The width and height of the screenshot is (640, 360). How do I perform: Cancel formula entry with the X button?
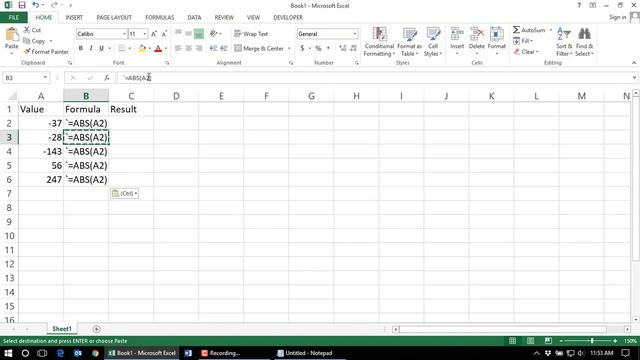pos(73,78)
